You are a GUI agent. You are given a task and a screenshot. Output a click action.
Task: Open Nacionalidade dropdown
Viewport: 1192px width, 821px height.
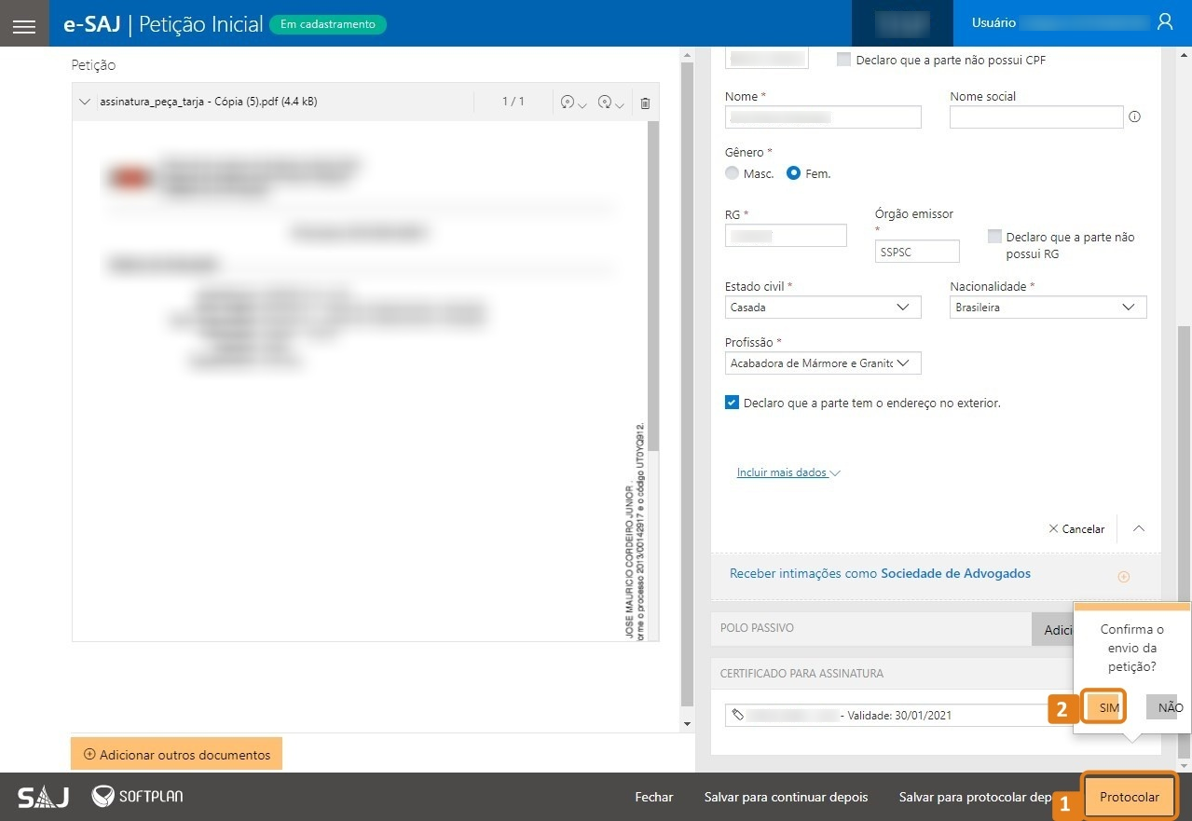coord(1047,307)
